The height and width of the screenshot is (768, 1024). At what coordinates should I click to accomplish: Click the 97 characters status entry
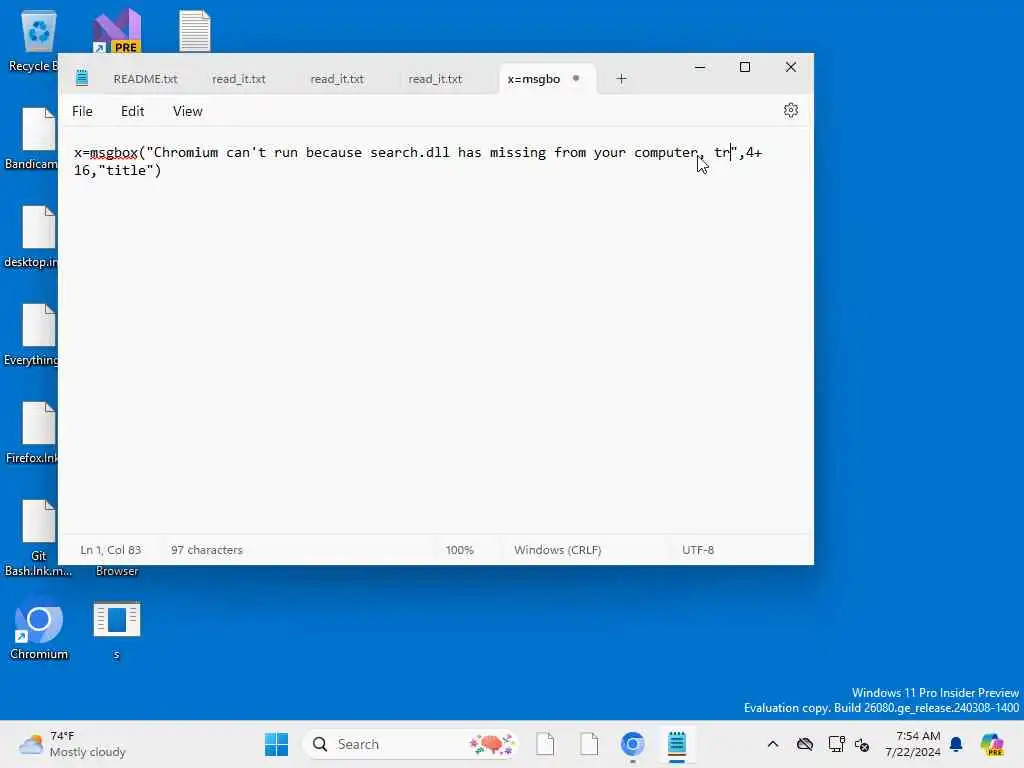pos(206,550)
